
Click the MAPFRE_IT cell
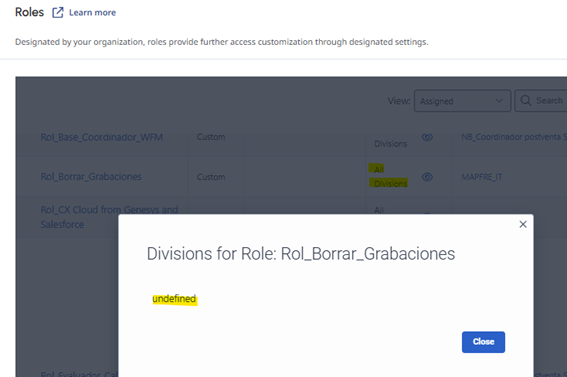tap(482, 177)
